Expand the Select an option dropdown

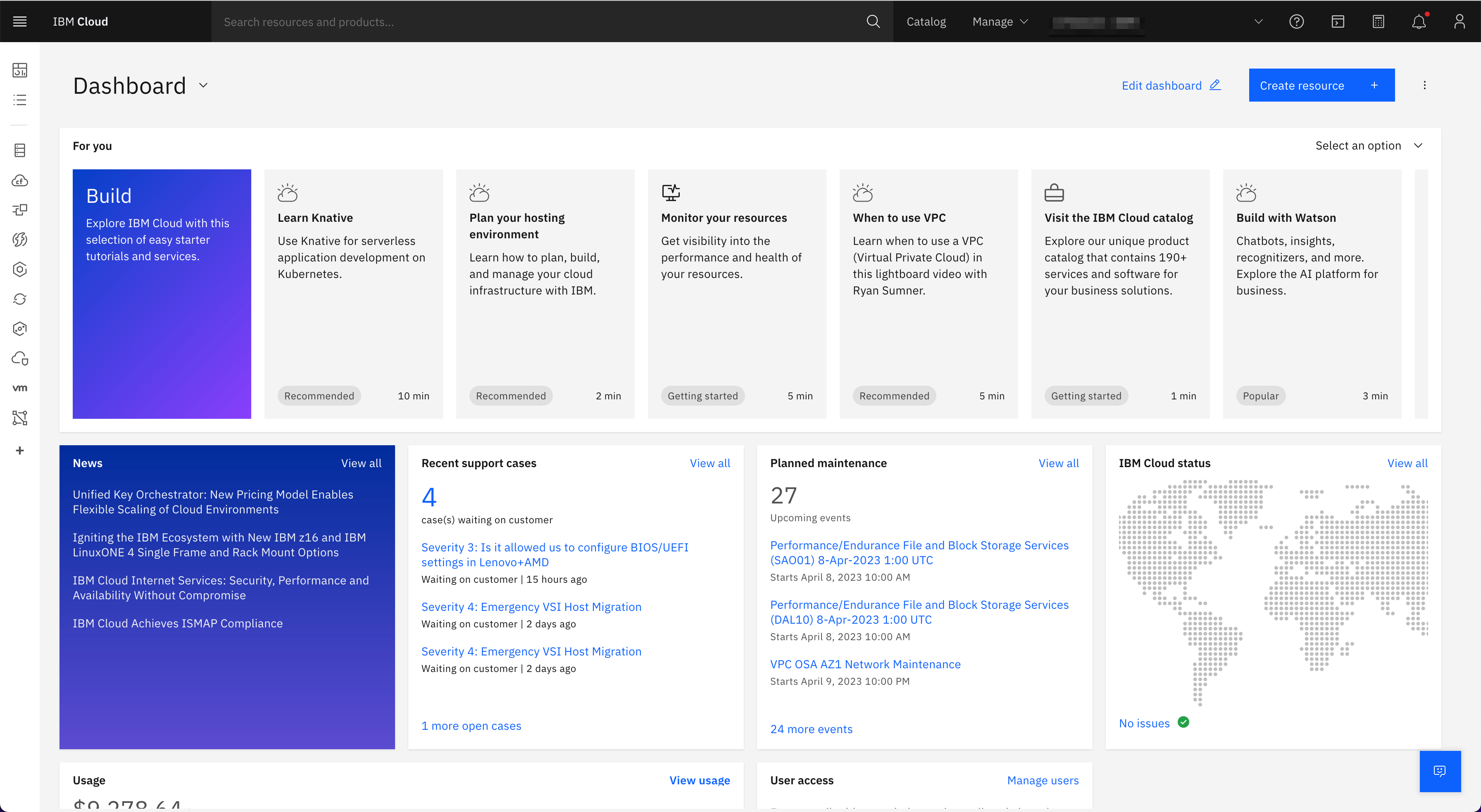[x=1369, y=145]
